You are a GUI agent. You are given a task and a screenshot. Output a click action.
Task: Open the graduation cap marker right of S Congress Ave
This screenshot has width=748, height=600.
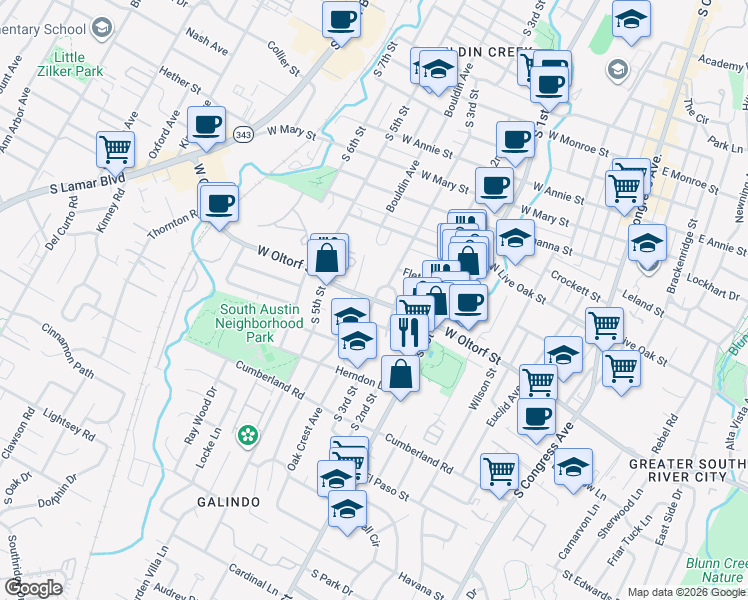click(573, 468)
